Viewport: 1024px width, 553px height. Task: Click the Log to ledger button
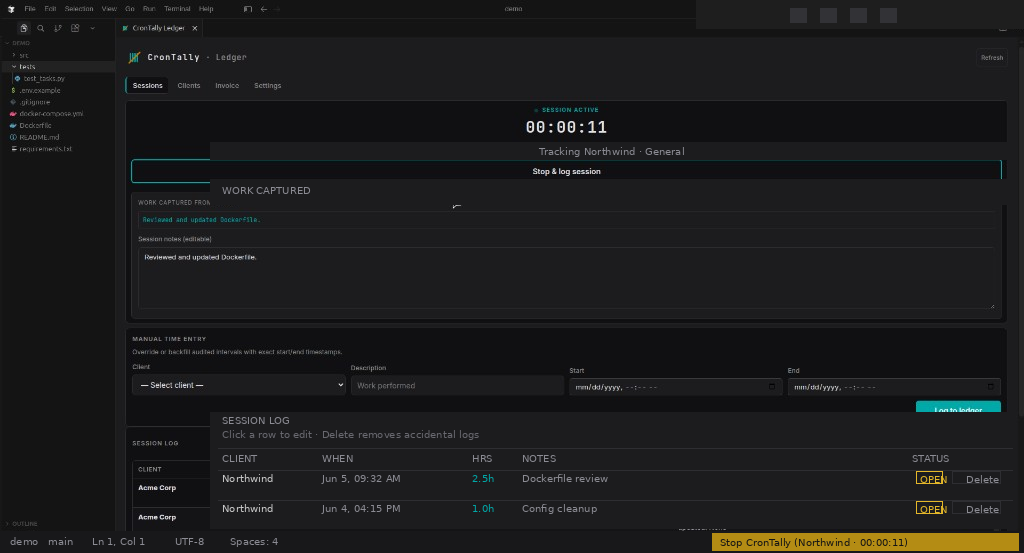point(958,407)
